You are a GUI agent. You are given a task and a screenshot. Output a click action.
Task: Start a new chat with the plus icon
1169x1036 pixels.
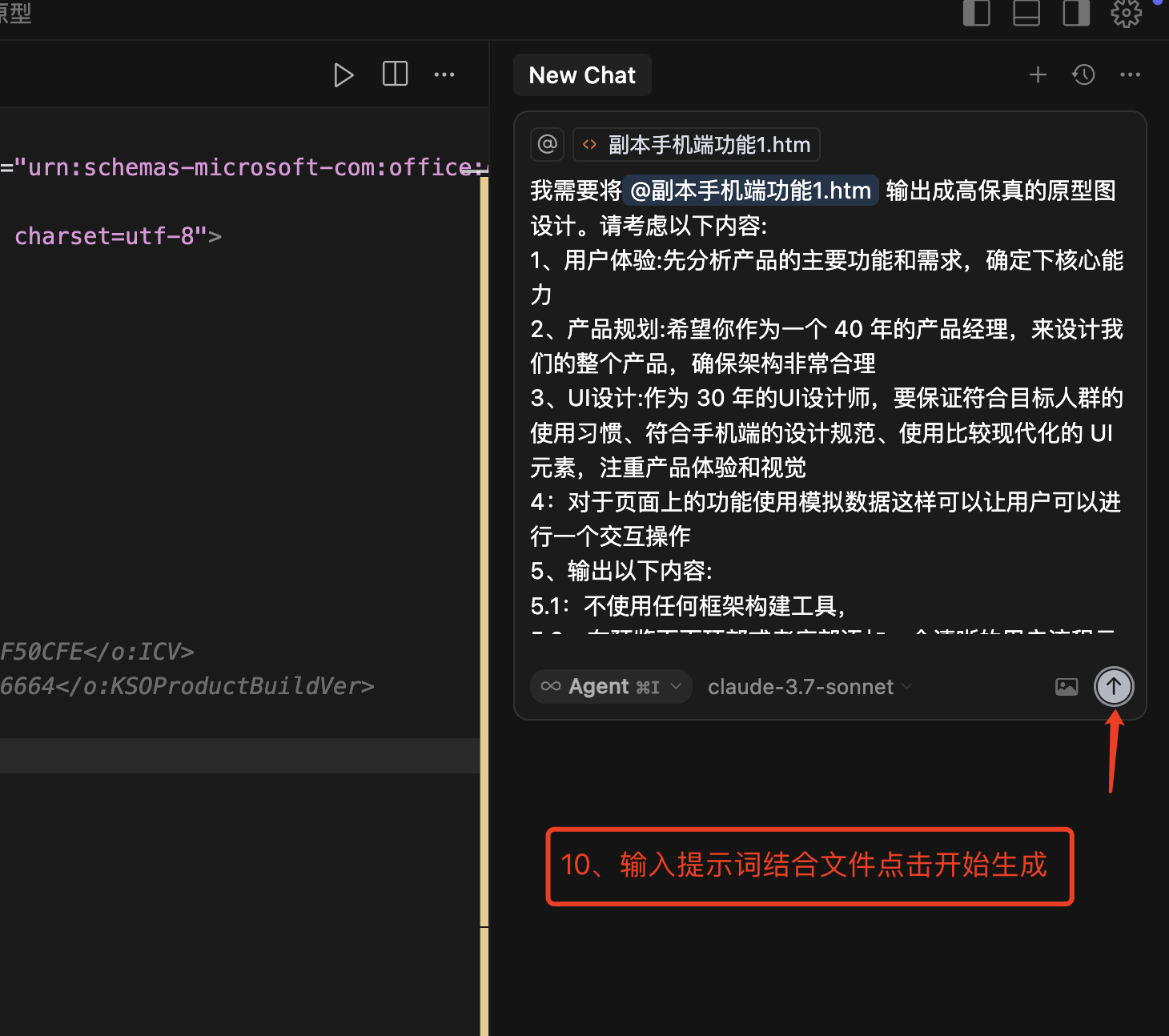1038,74
